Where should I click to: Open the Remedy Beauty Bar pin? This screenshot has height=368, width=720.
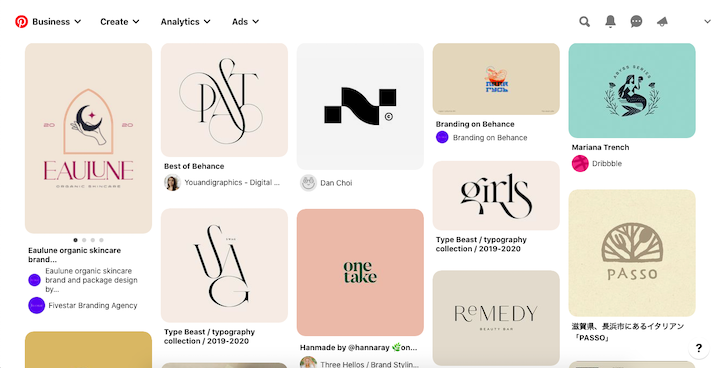[x=496, y=317]
